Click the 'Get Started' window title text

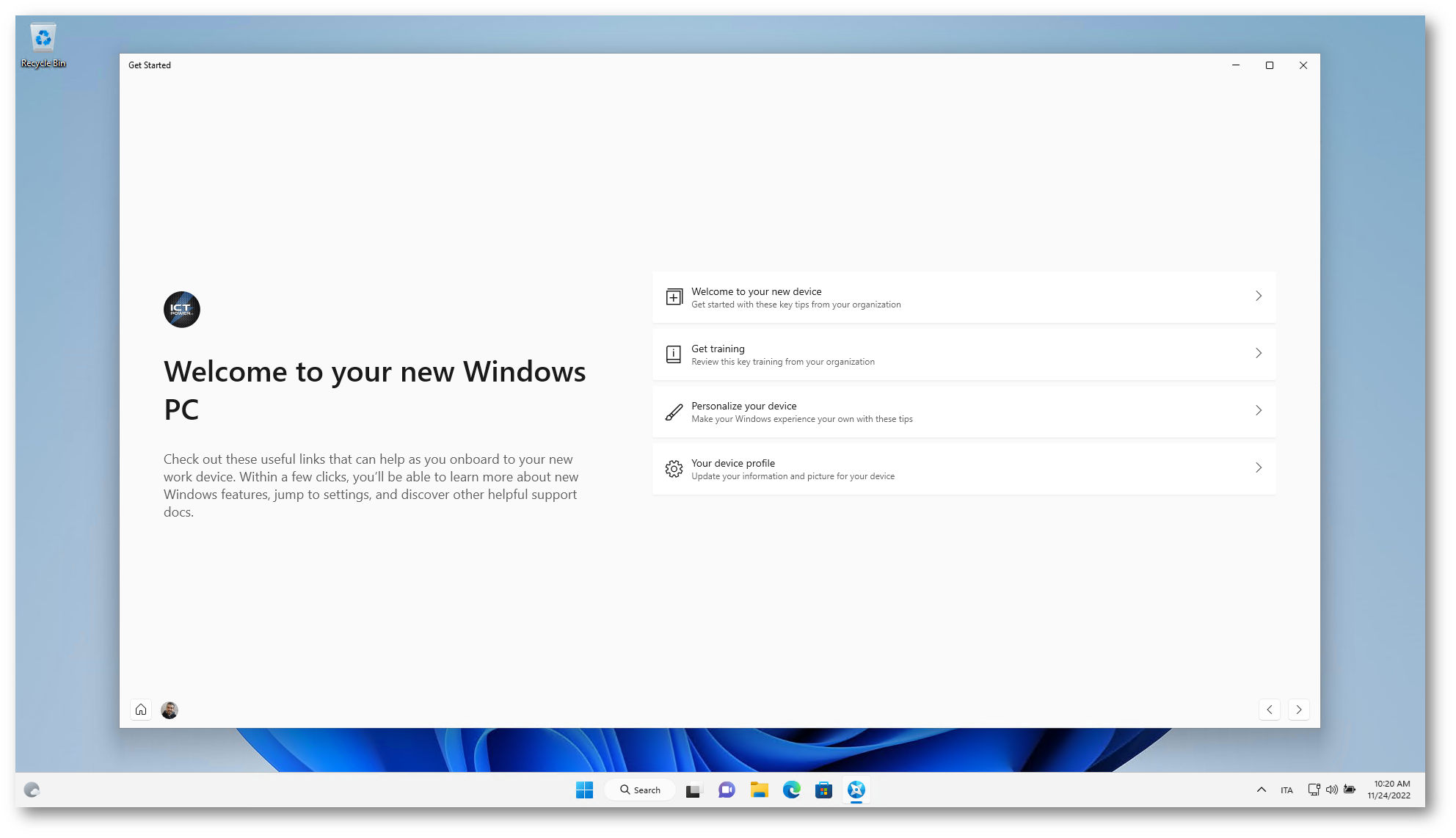click(150, 65)
